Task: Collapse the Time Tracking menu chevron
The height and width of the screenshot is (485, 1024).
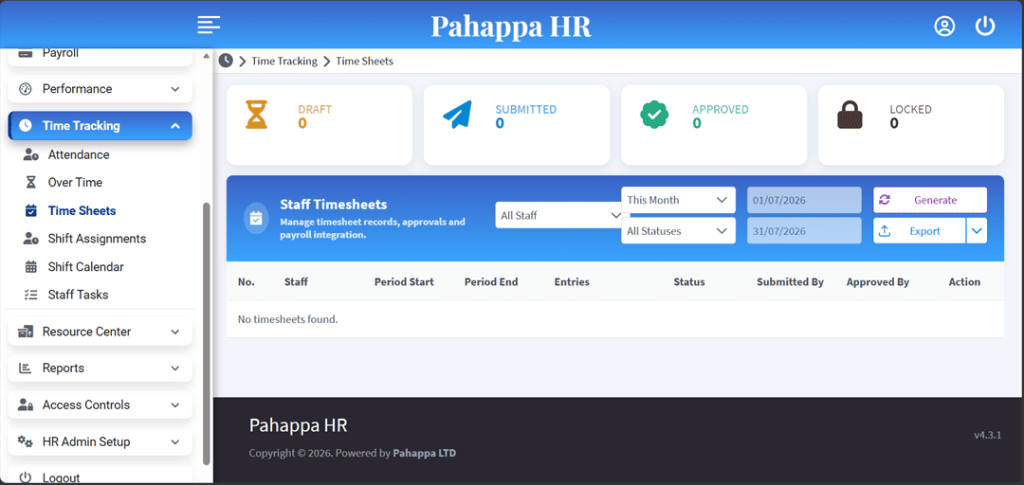Action: coord(175,126)
